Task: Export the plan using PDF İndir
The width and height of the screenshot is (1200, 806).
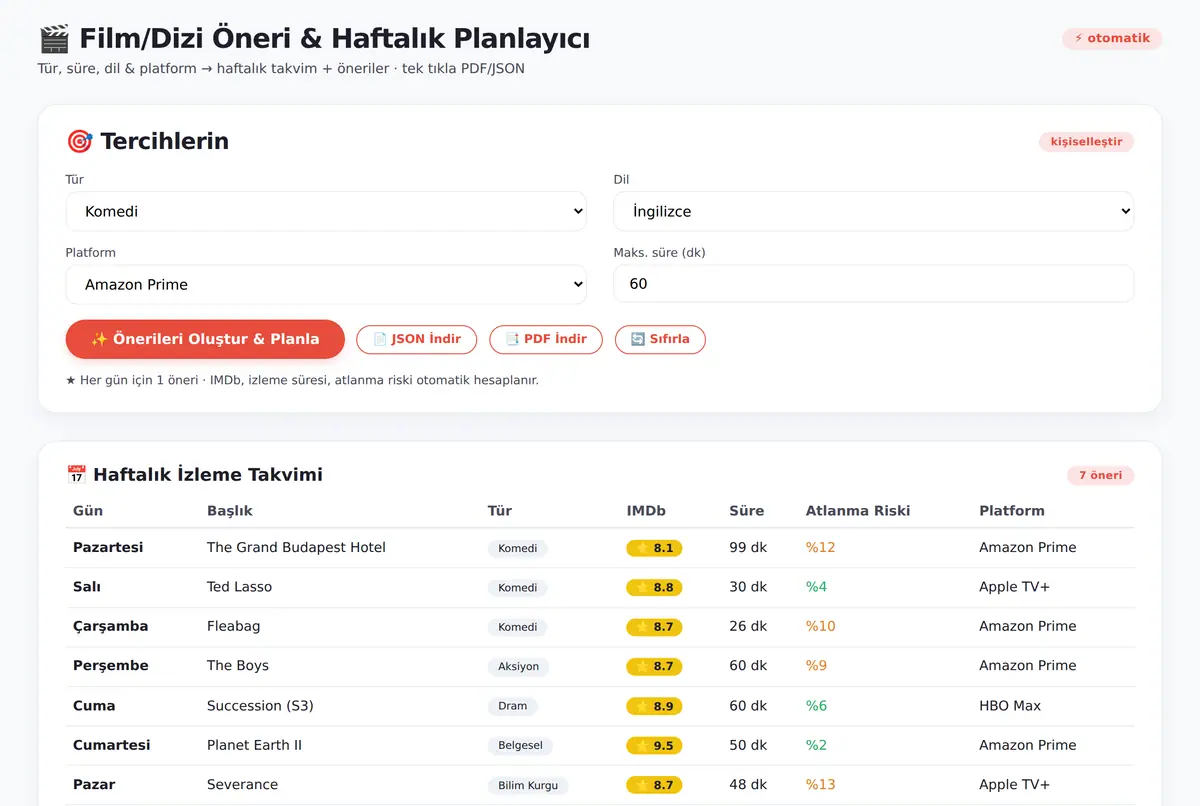Action: click(546, 339)
